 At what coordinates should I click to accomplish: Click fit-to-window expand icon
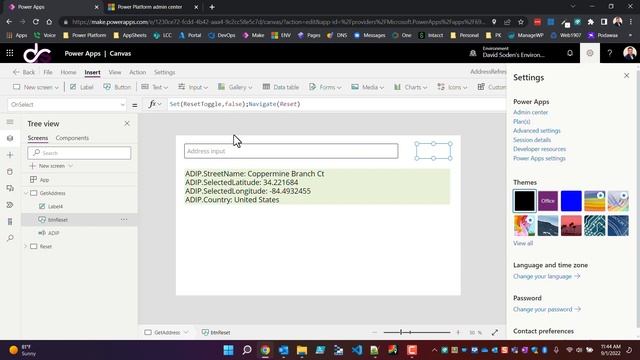point(495,333)
